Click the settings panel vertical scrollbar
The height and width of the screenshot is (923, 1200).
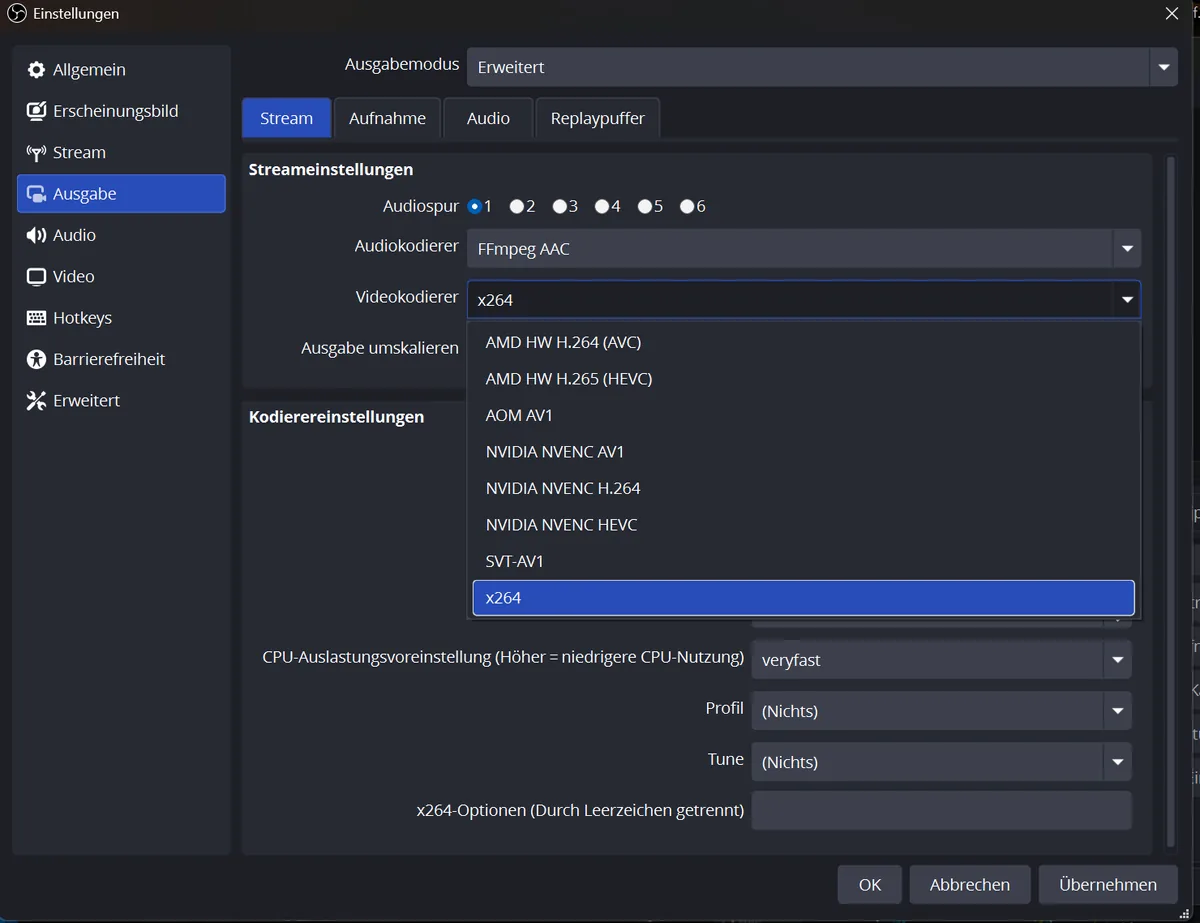coord(1171,500)
